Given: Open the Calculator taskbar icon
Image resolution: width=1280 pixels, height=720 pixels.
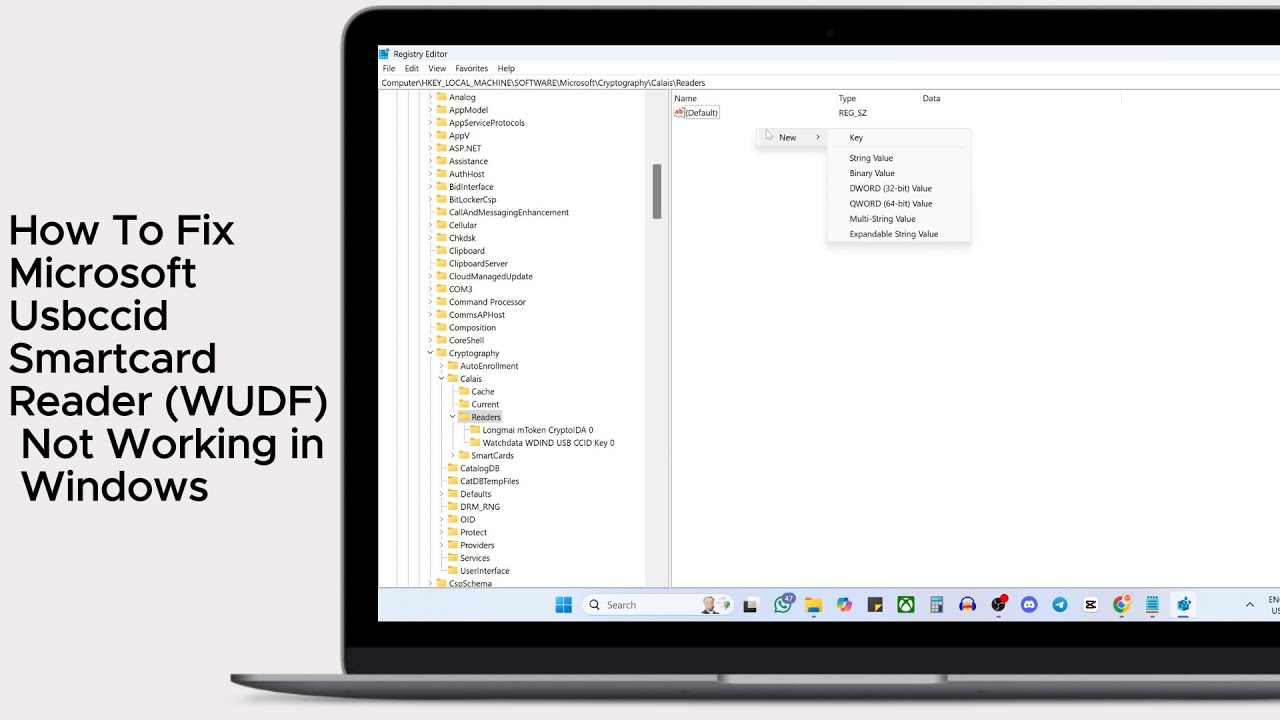Looking at the screenshot, I should coord(937,605).
